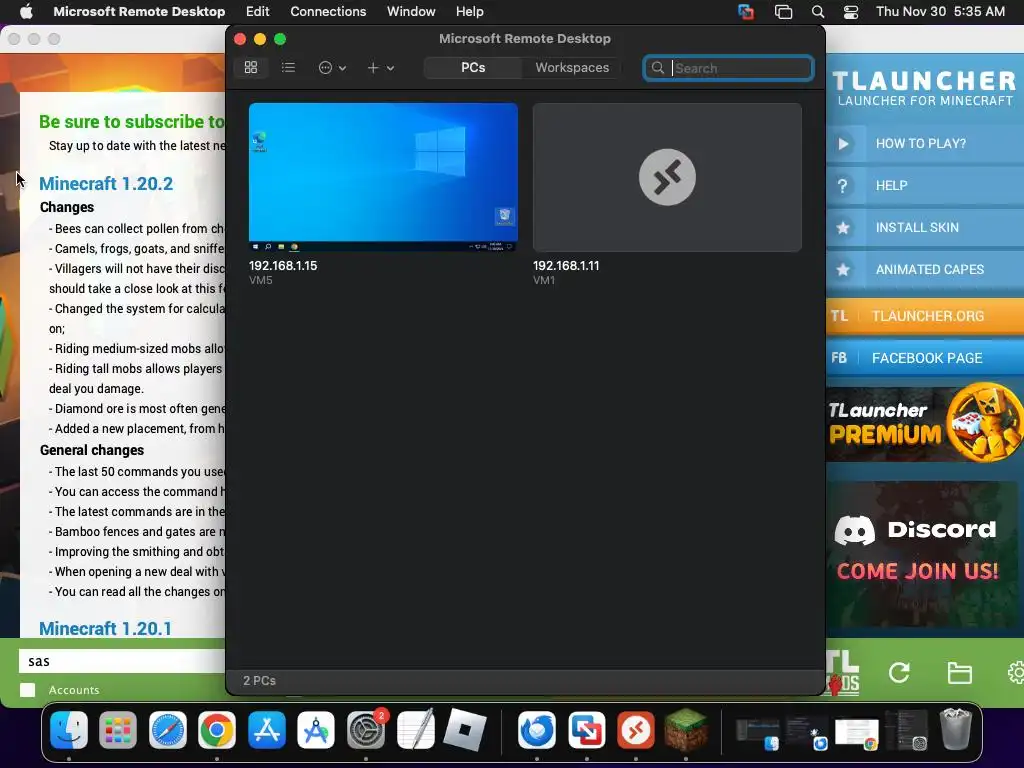Open System Preferences from the Dock

(x=366, y=729)
